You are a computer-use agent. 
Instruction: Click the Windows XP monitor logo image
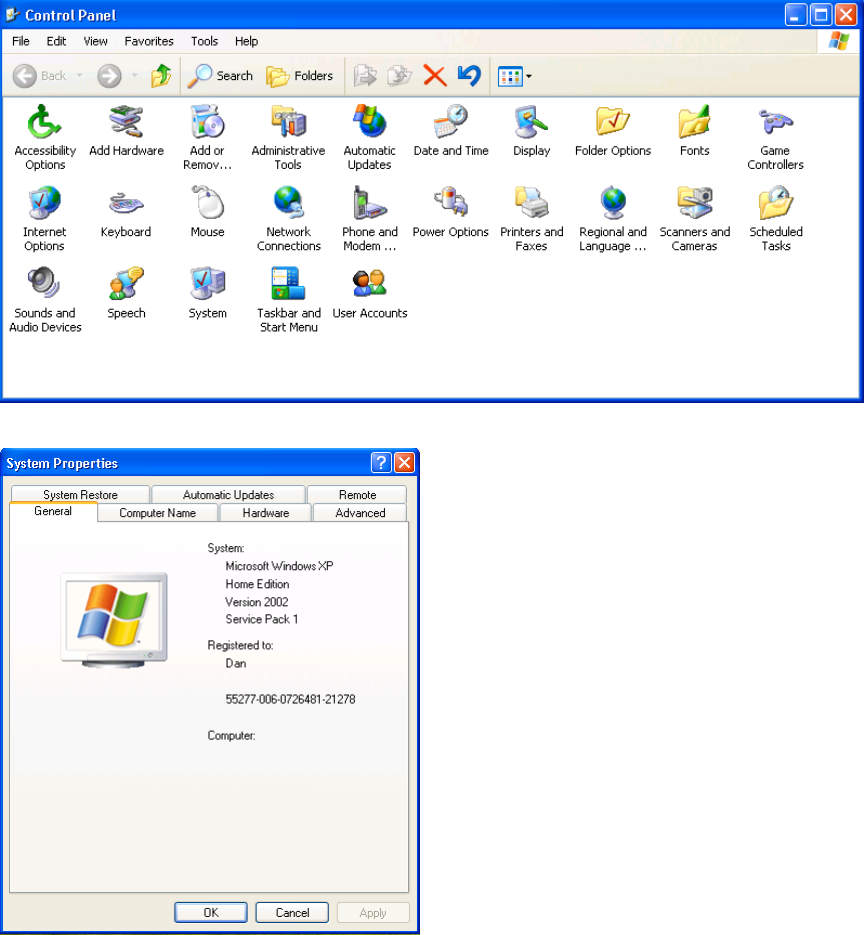tap(114, 620)
